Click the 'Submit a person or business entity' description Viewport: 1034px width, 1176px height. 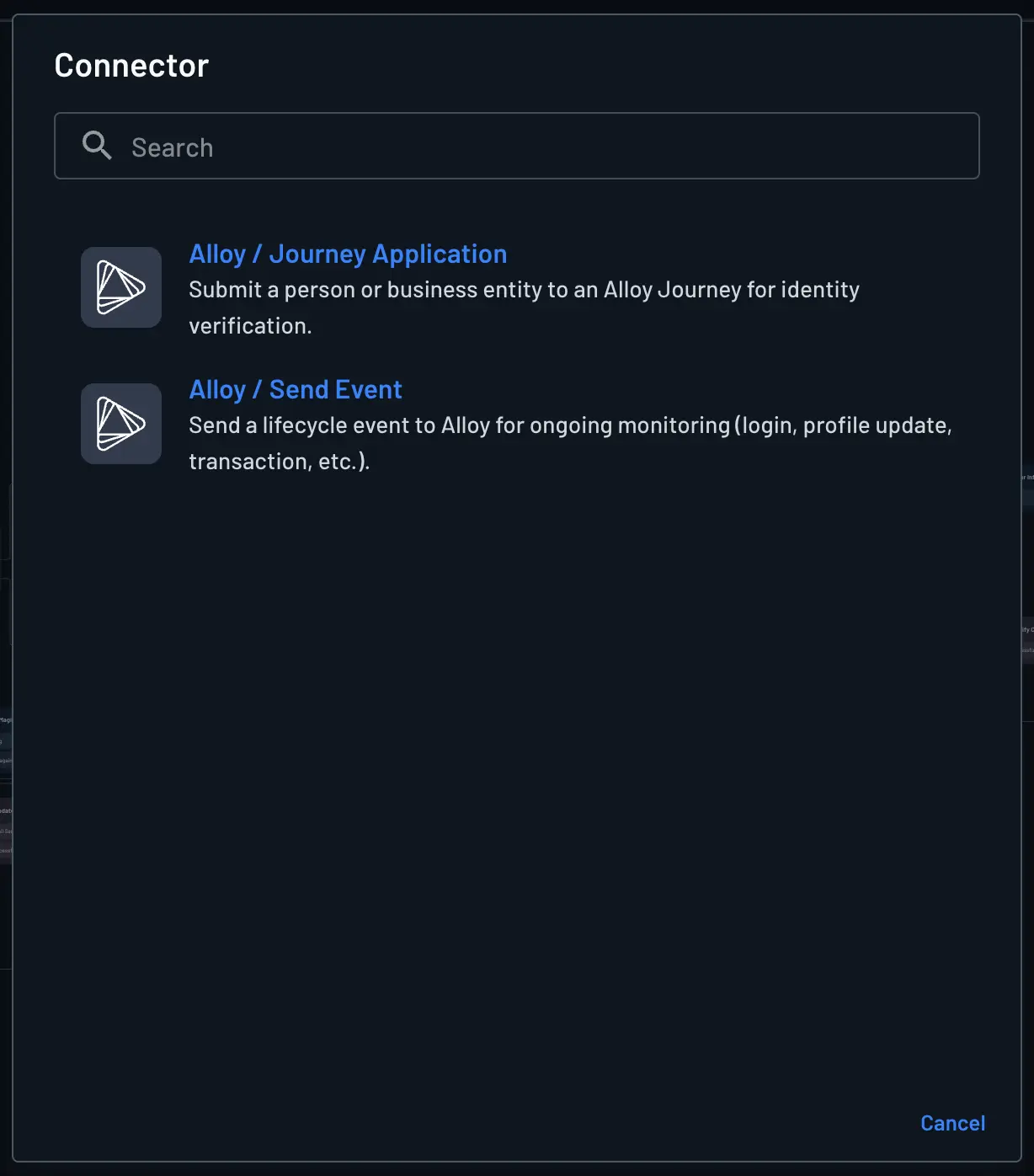click(x=524, y=307)
